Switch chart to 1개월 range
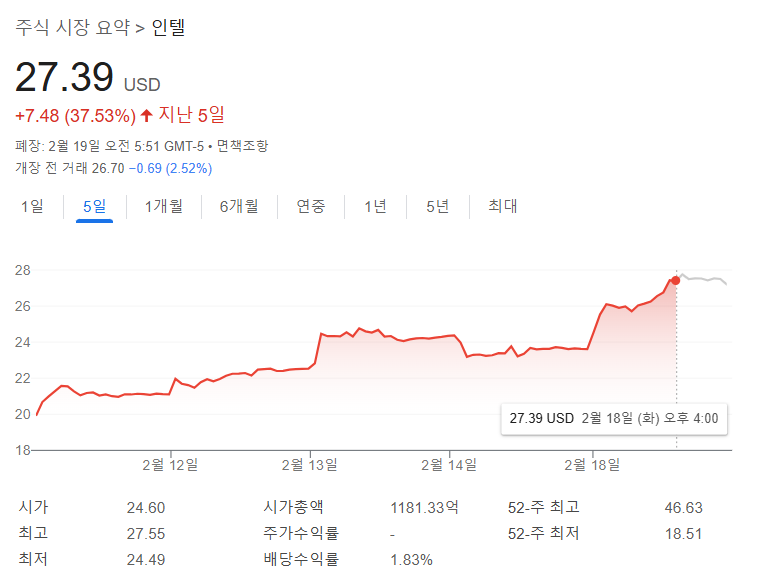The width and height of the screenshot is (761, 588). (x=164, y=206)
